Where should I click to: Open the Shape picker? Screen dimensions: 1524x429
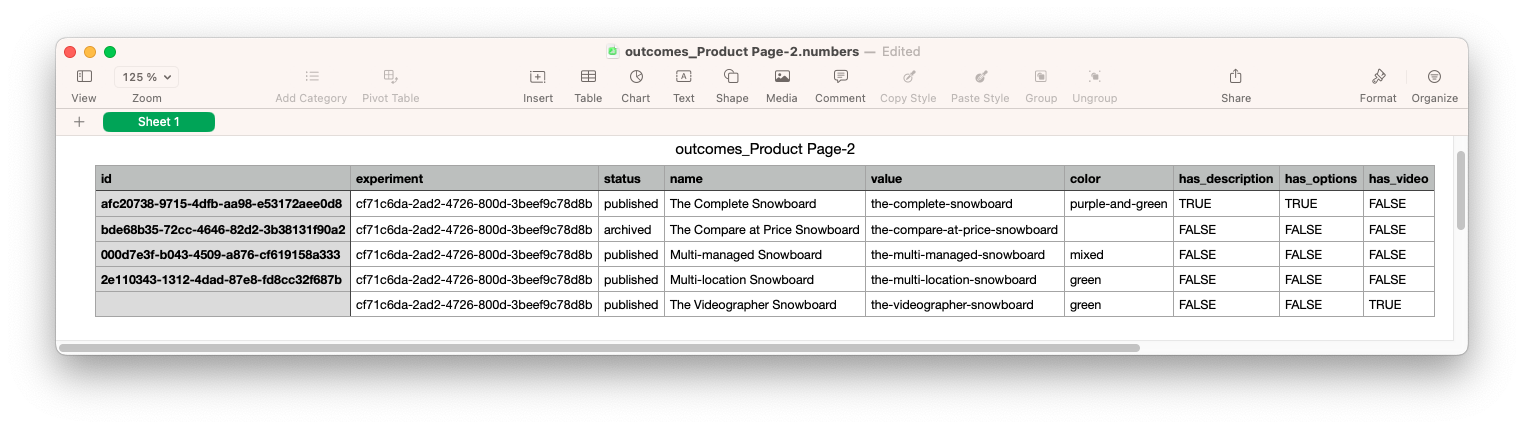pyautogui.click(x=732, y=77)
